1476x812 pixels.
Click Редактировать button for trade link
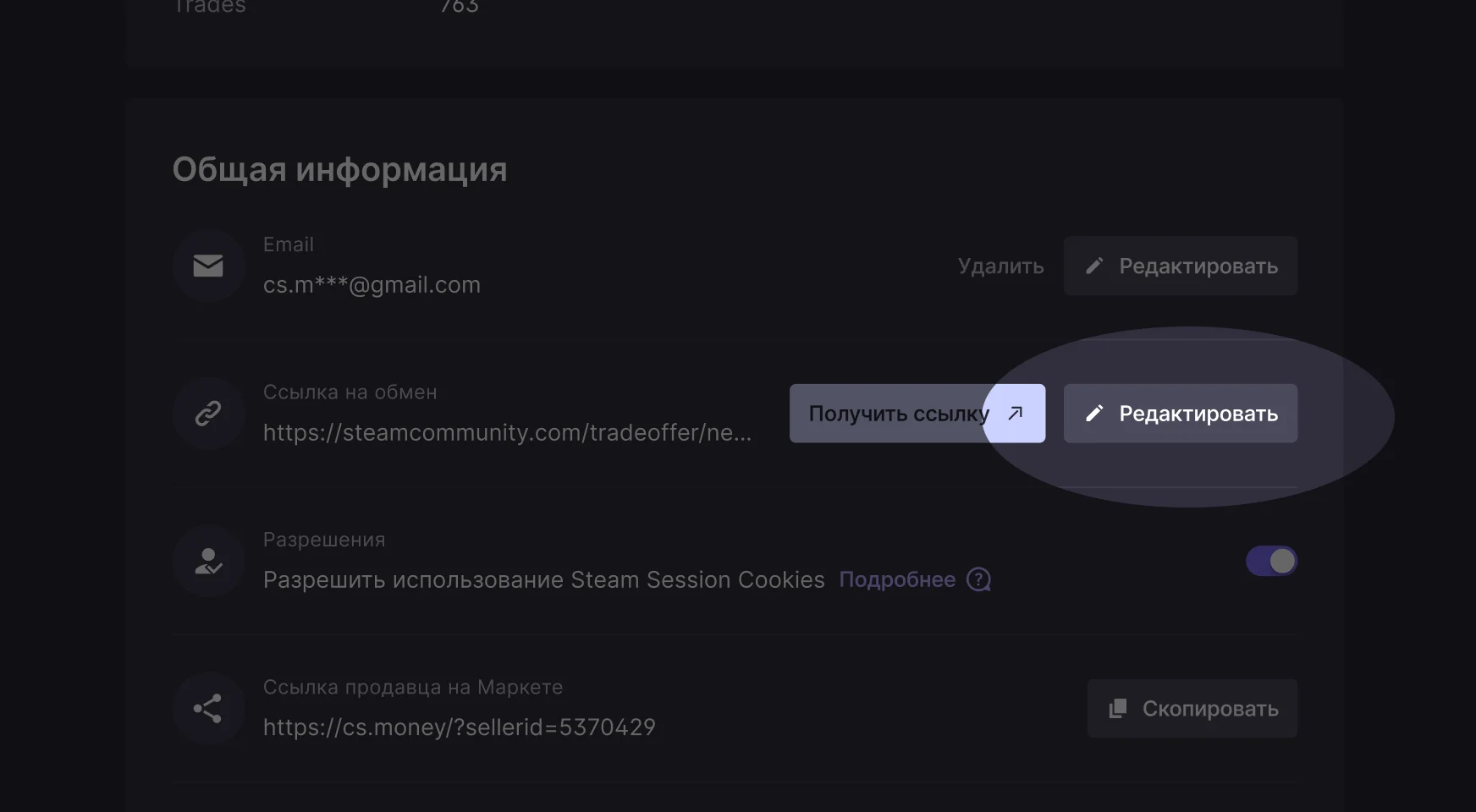click(1181, 413)
